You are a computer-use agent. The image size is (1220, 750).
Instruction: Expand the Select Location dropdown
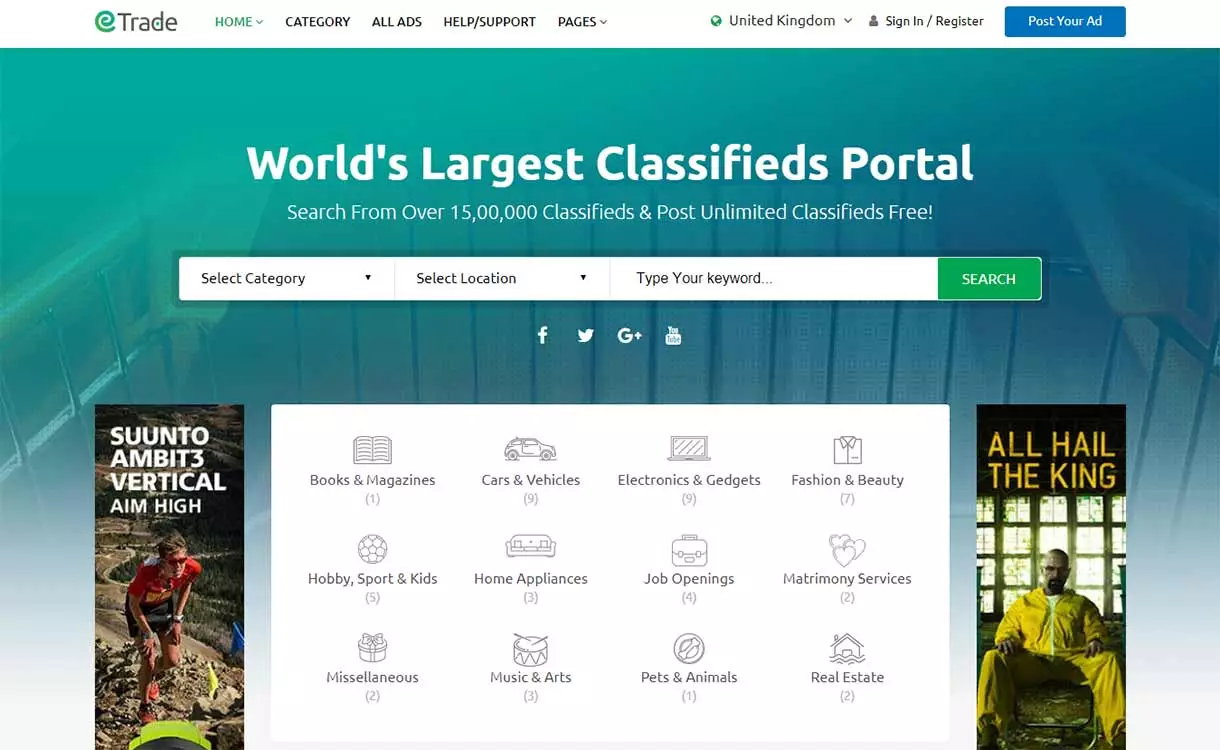coord(499,278)
